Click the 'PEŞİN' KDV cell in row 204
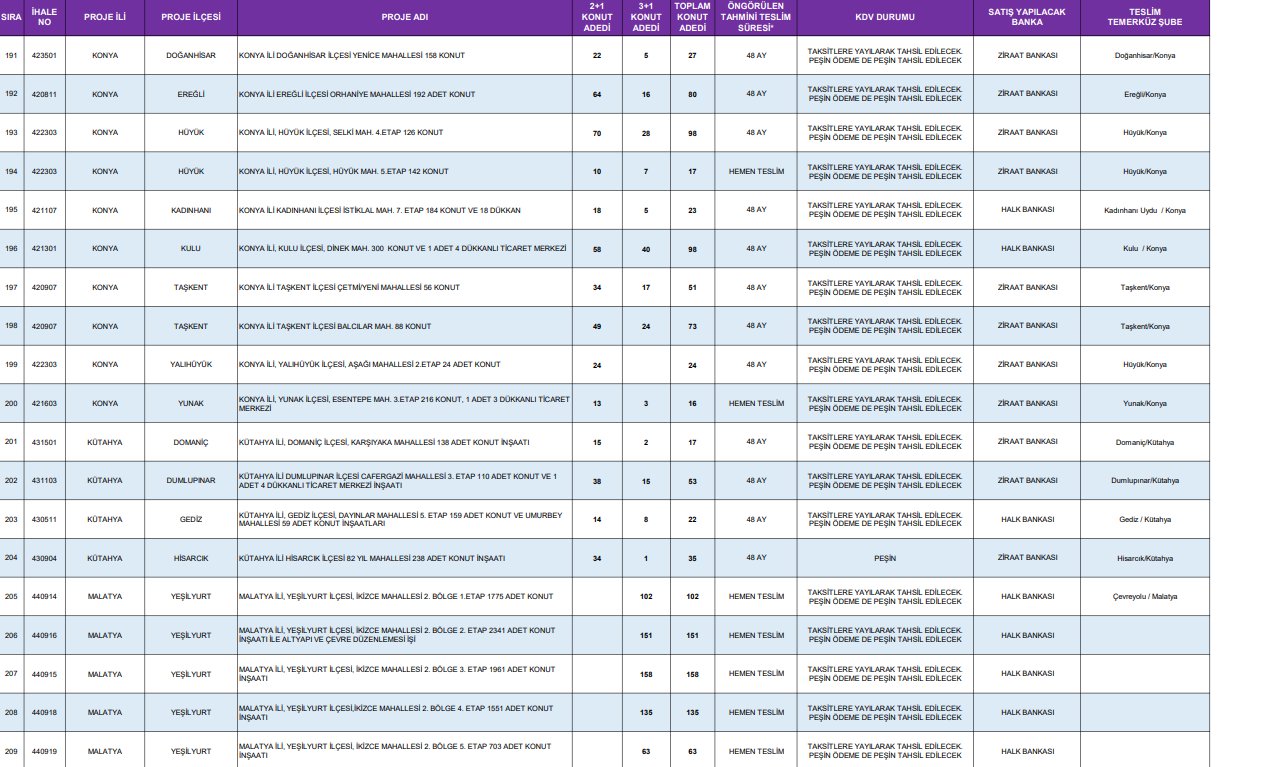This screenshot has width=1280, height=767. [x=885, y=558]
